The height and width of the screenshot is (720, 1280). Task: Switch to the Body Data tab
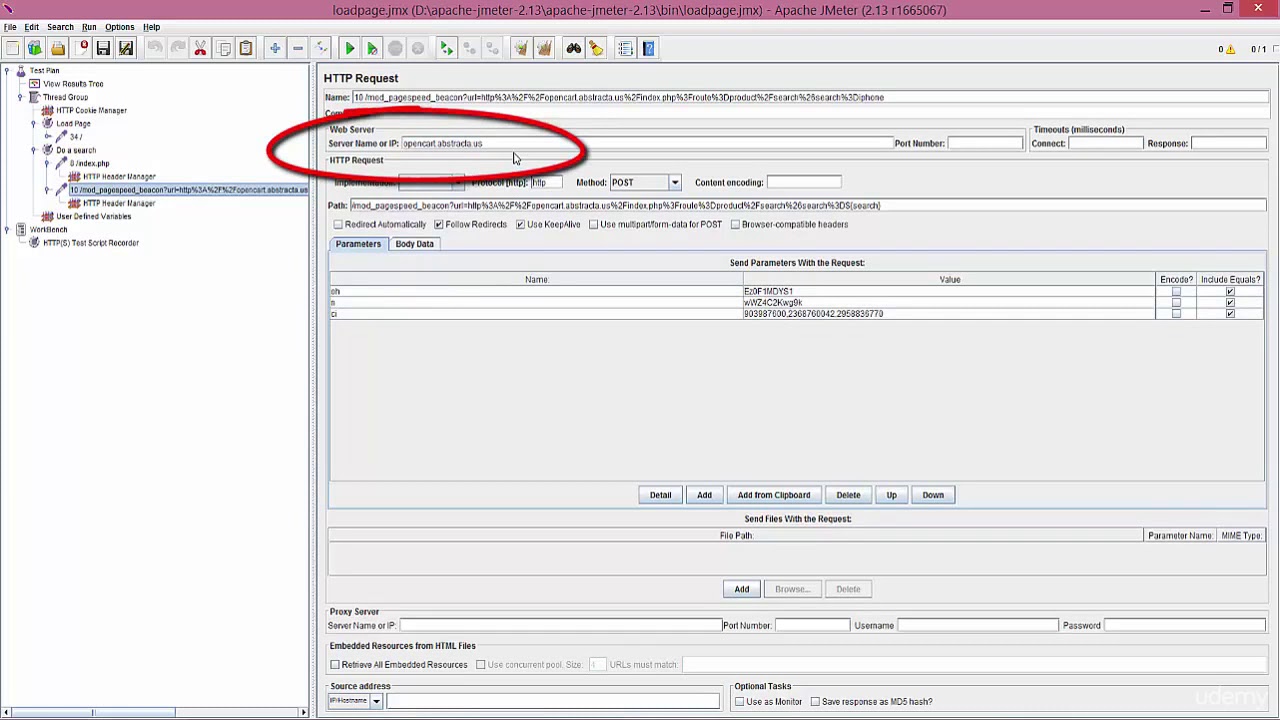414,244
